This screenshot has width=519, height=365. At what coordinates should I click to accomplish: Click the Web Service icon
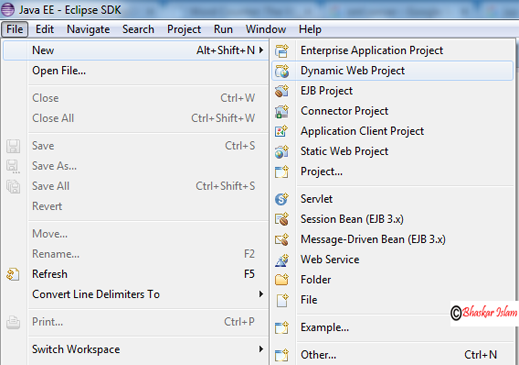click(282, 260)
